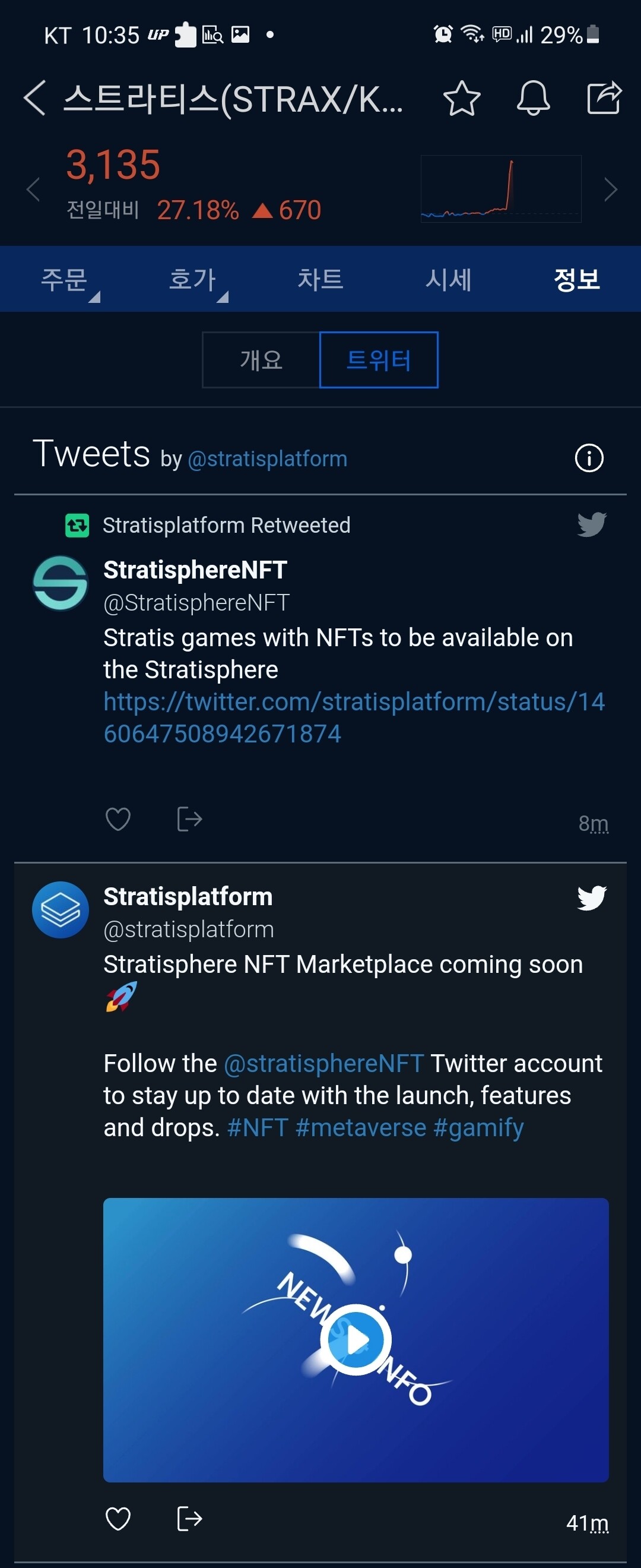
Task: Open the twitter.com status link
Action: [x=354, y=717]
